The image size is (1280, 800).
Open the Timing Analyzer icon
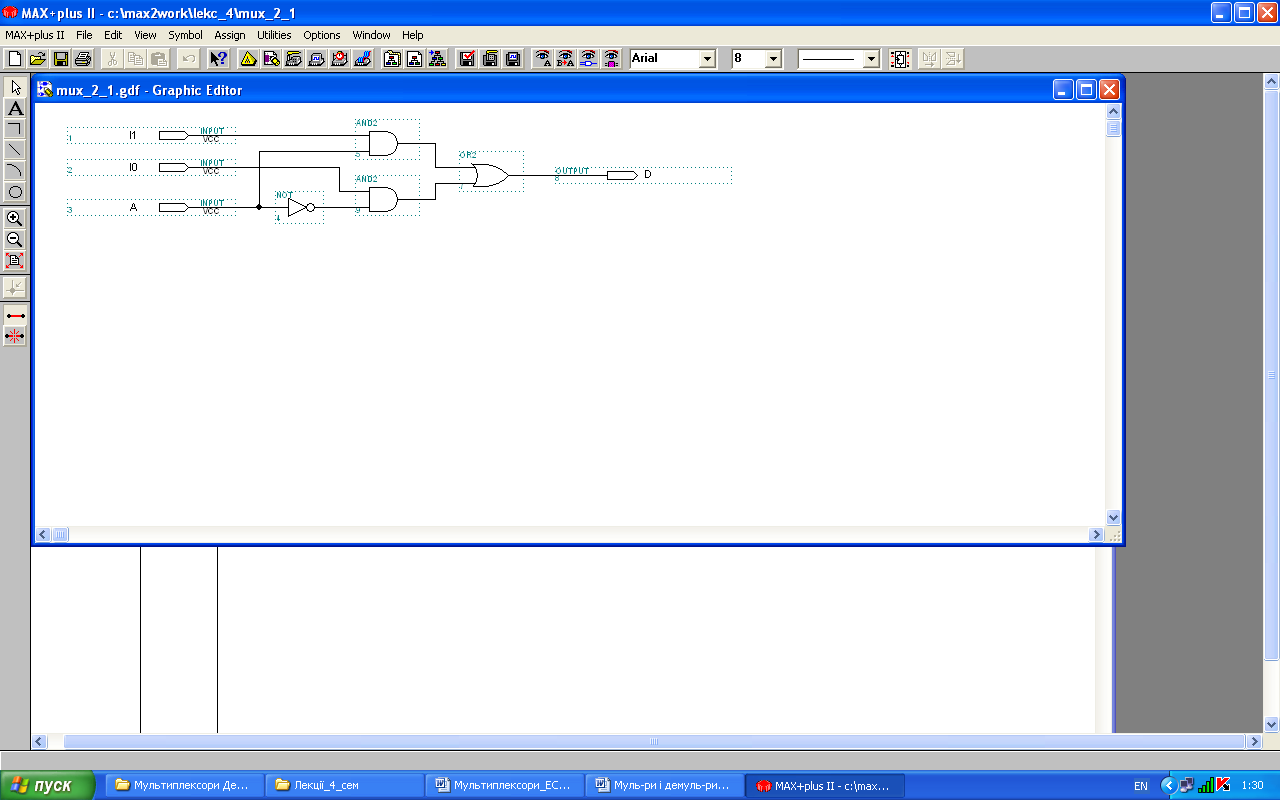click(x=340, y=59)
